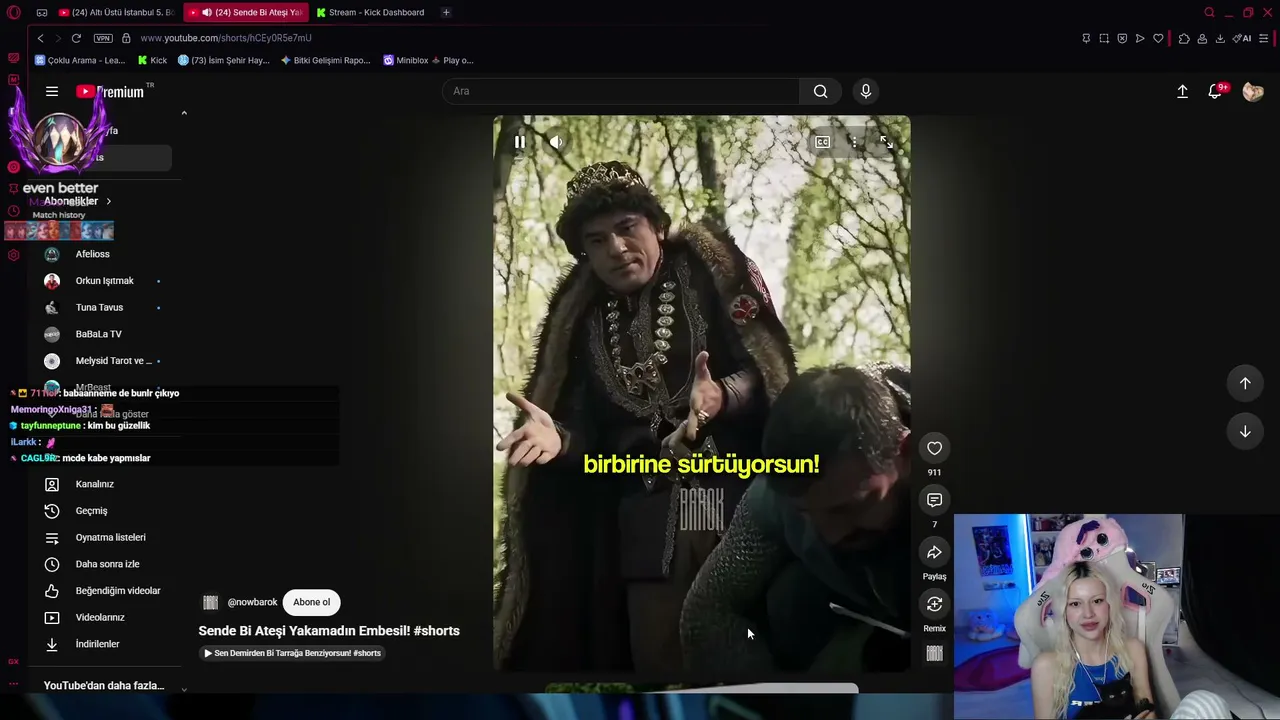This screenshot has height=720, width=1280.
Task: Open linked video Sen Demirden Bi Tarrağa Benziyorsun
Action: click(292, 653)
